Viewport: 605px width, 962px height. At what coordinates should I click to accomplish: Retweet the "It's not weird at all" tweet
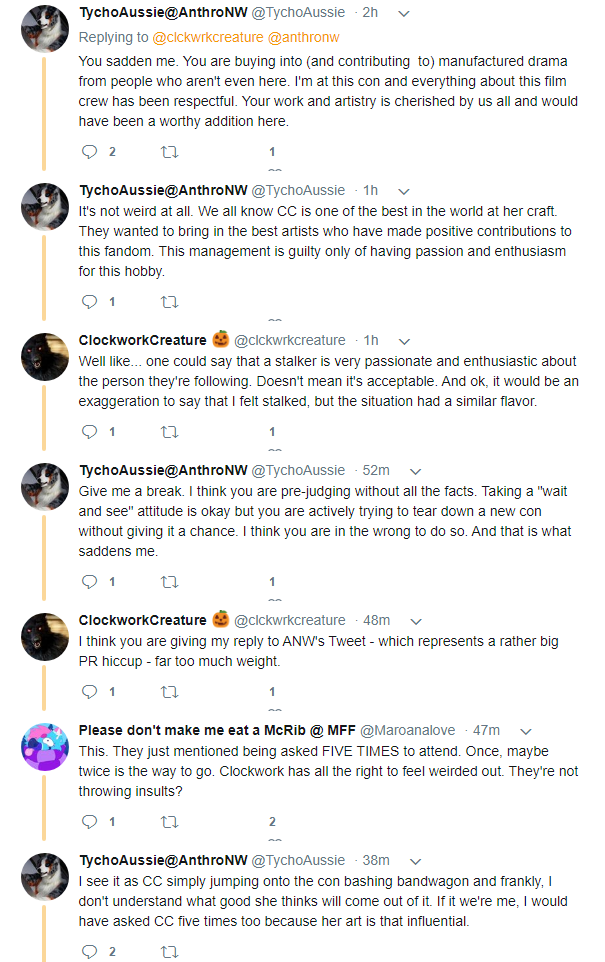pyautogui.click(x=170, y=302)
